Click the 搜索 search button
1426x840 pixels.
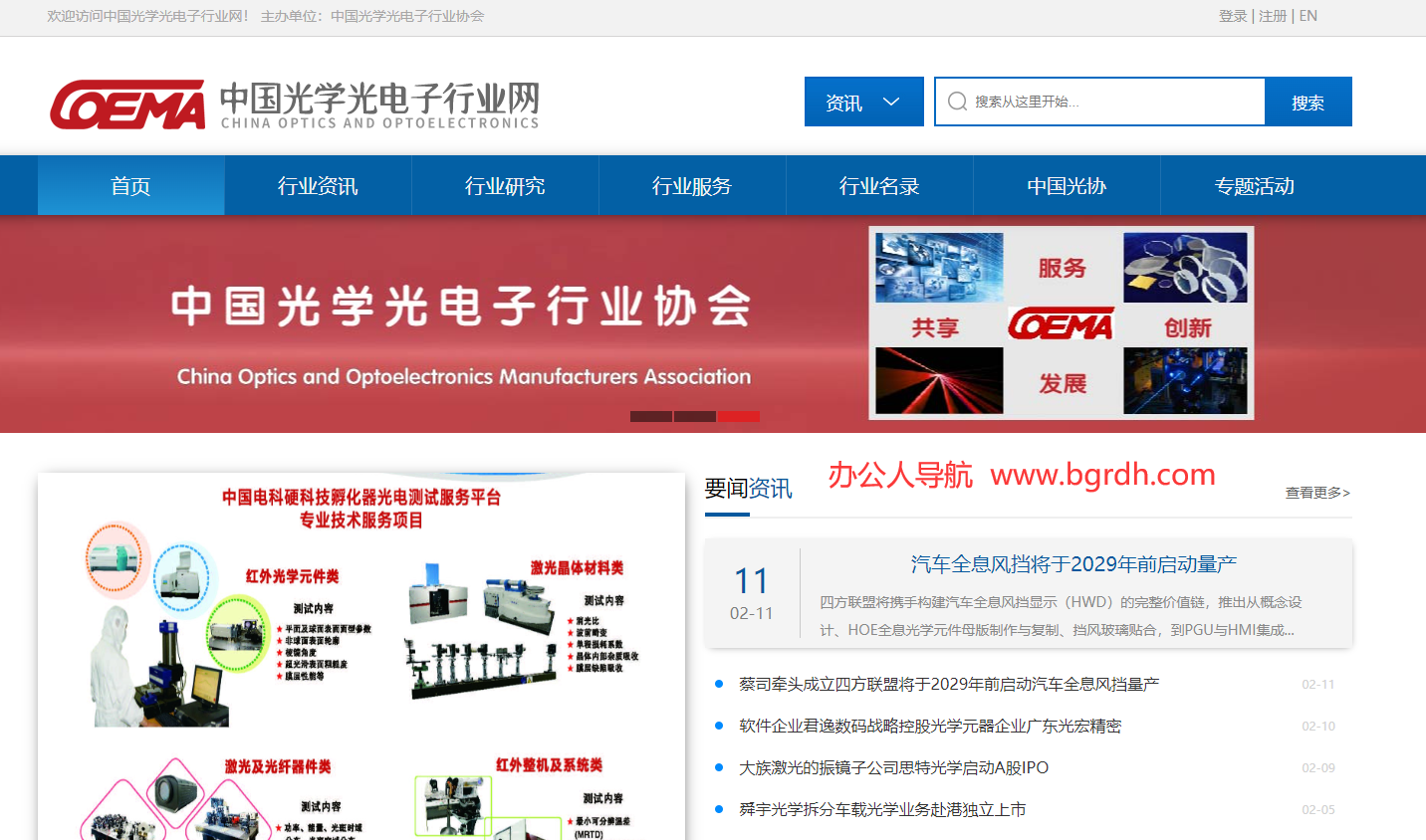coord(1307,102)
